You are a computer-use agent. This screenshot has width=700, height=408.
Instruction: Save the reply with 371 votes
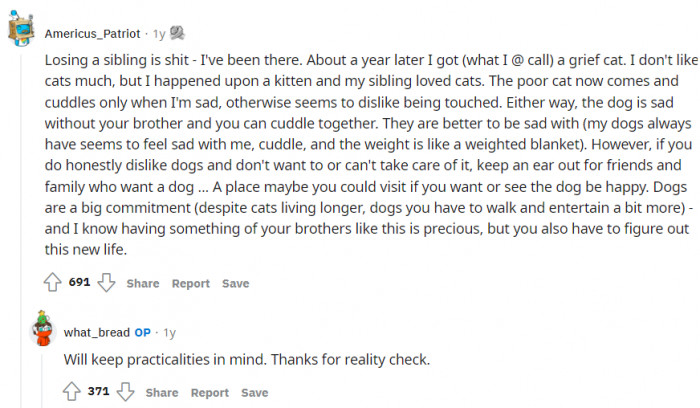[254, 392]
